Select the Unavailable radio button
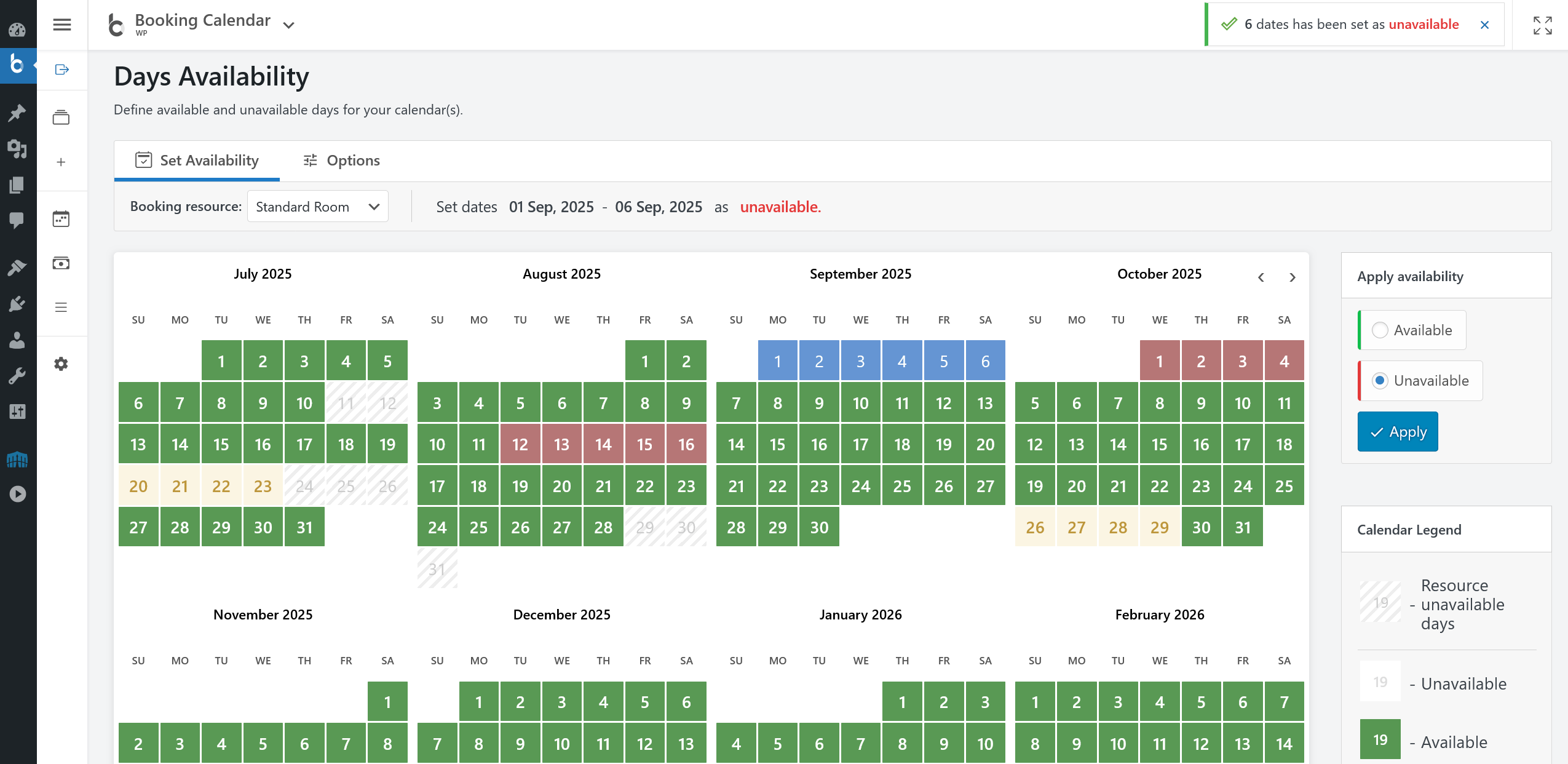Screen dimensions: 1568x764 pyautogui.click(x=1380, y=381)
